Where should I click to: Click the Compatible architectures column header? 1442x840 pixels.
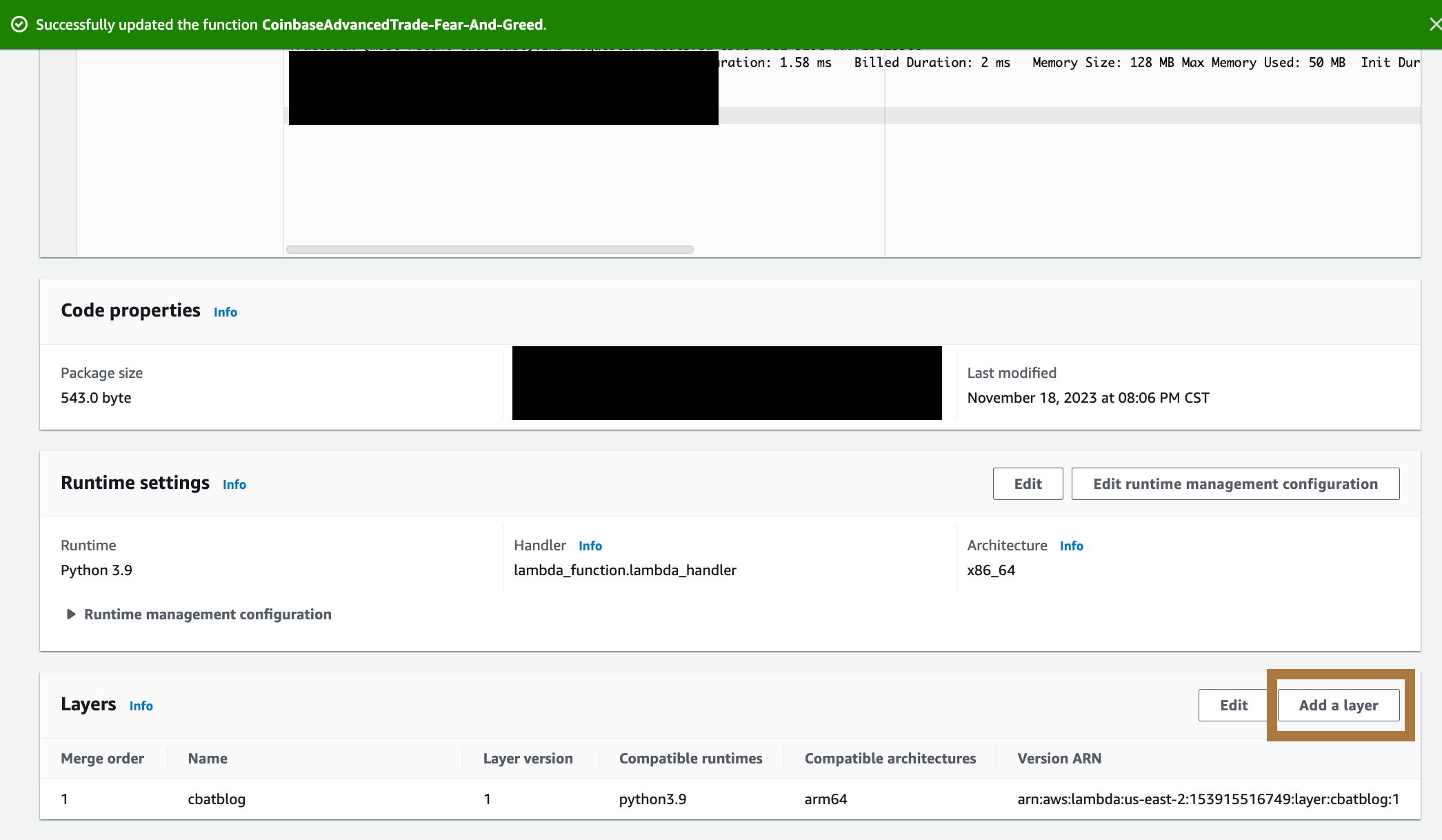890,758
